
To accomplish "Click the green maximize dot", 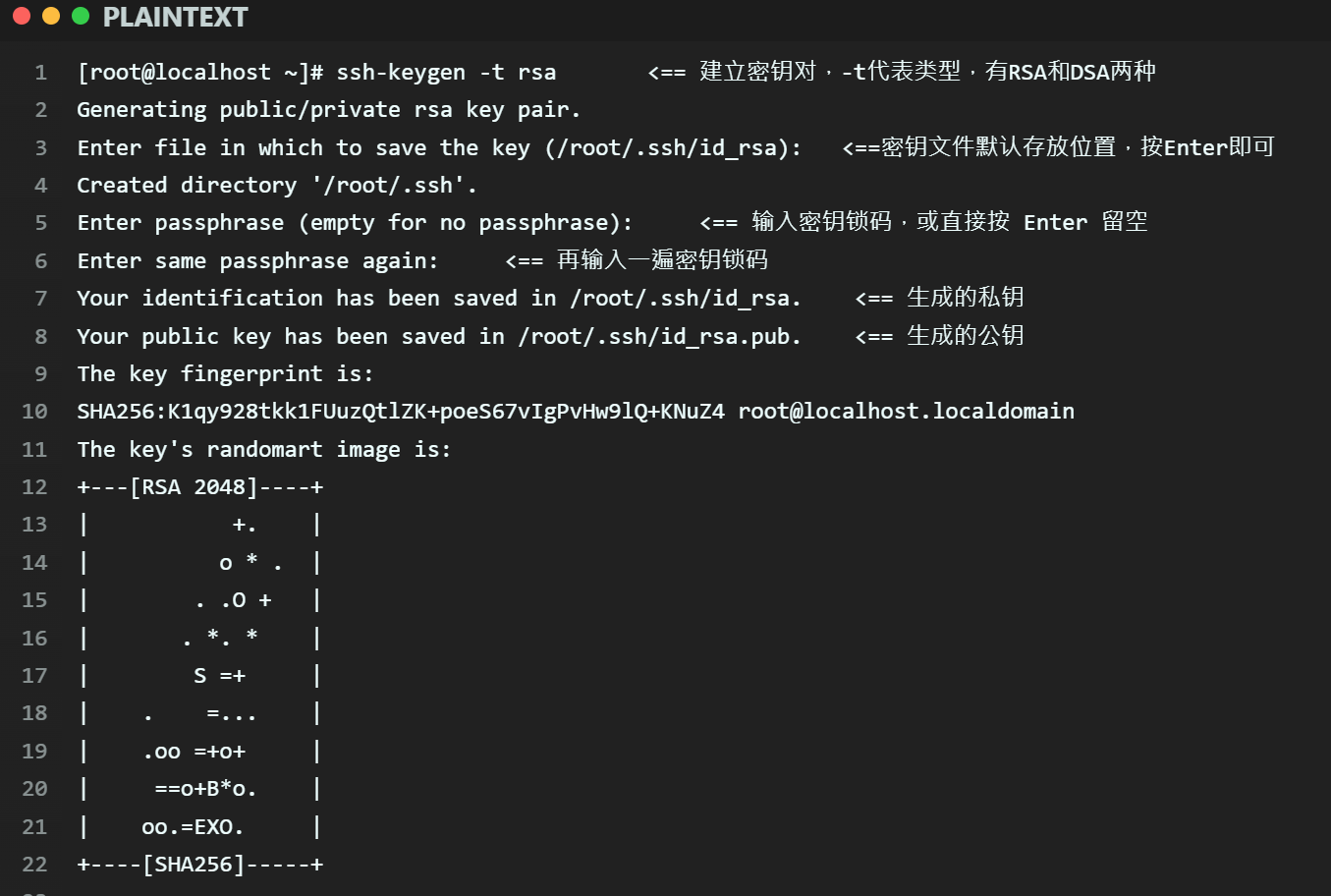I will (81, 16).
